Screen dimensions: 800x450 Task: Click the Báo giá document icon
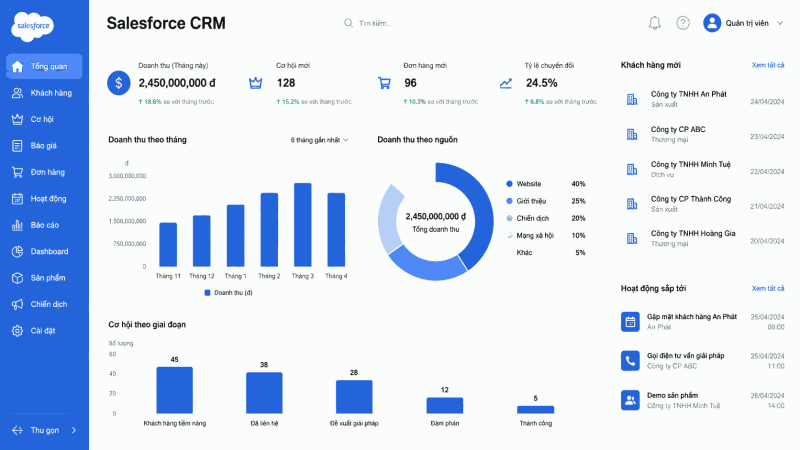17,146
